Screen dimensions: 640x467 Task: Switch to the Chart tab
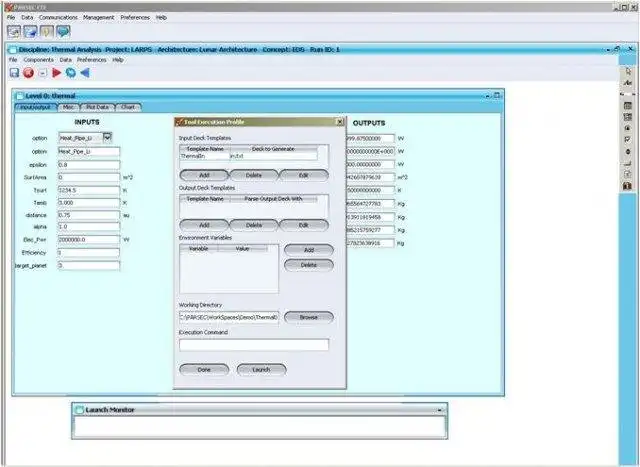[128, 107]
